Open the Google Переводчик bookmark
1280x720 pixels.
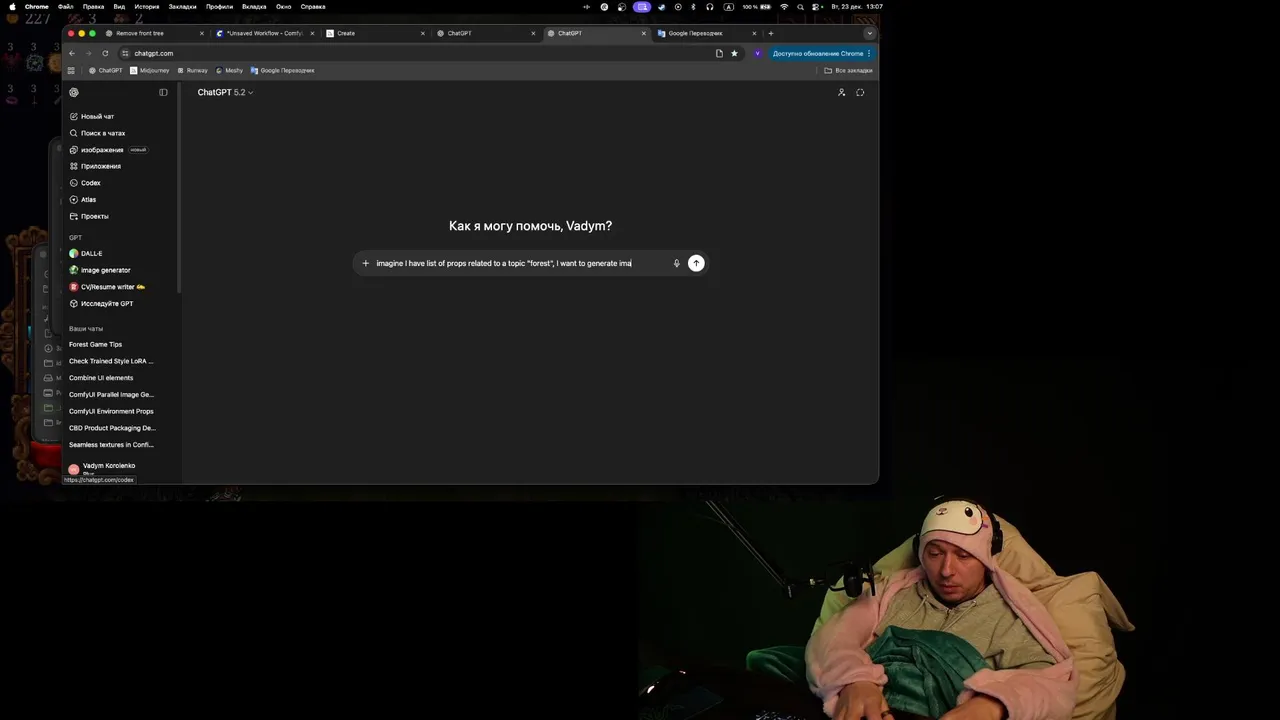coord(283,71)
